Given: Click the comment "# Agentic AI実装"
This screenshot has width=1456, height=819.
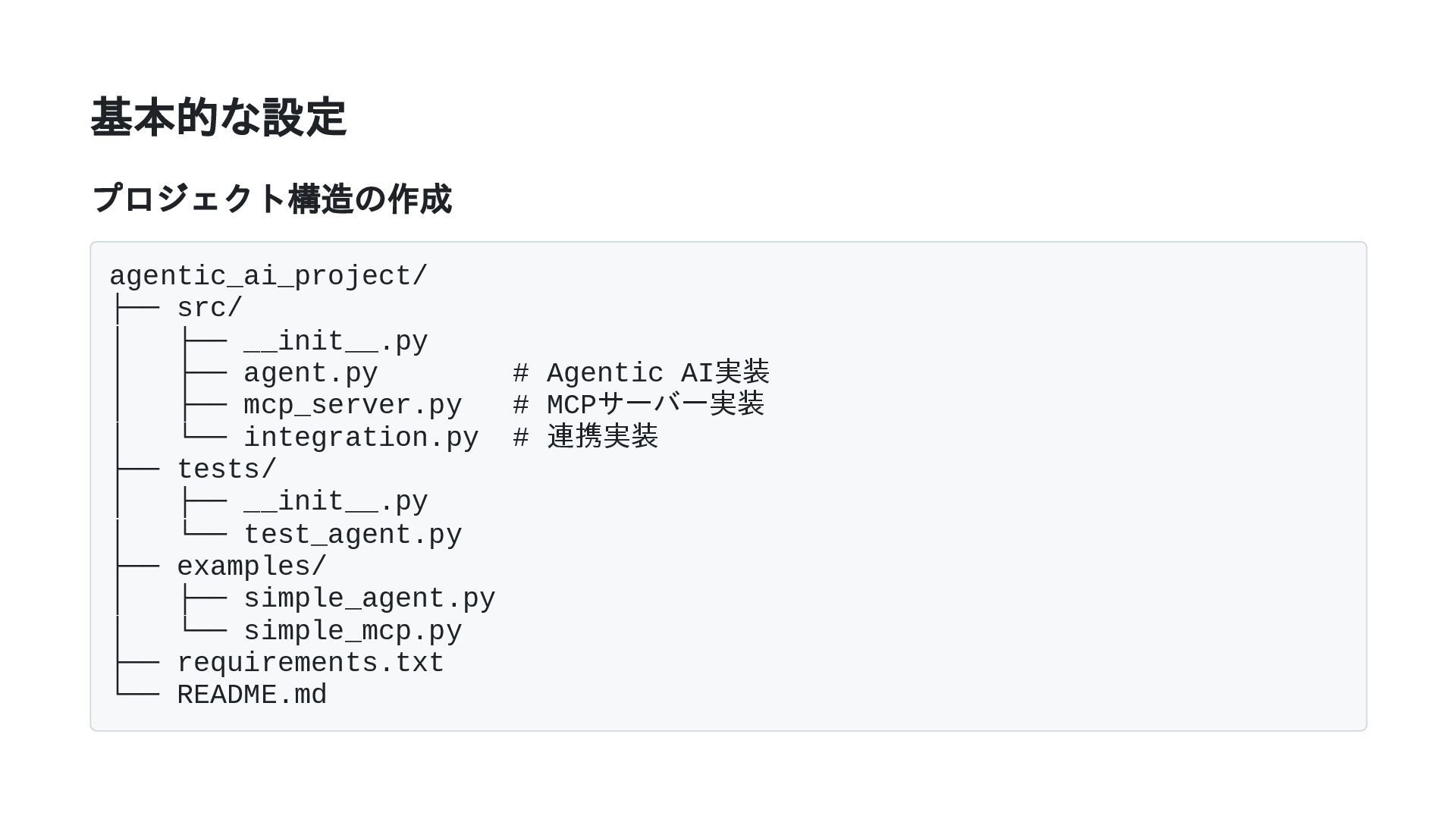Looking at the screenshot, I should pyautogui.click(x=641, y=373).
